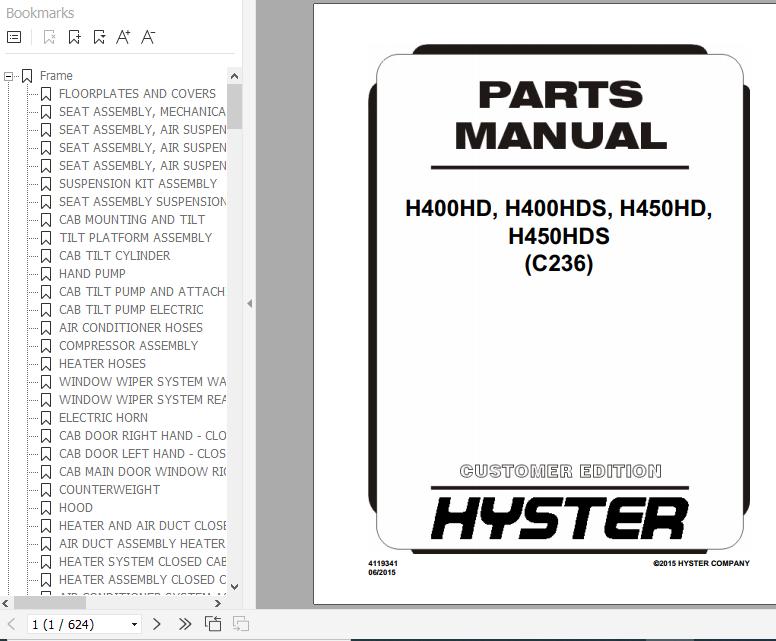This screenshot has width=776, height=641.
Task: Open CAB MOUNTING AND TILT bookmark
Action: point(132,220)
